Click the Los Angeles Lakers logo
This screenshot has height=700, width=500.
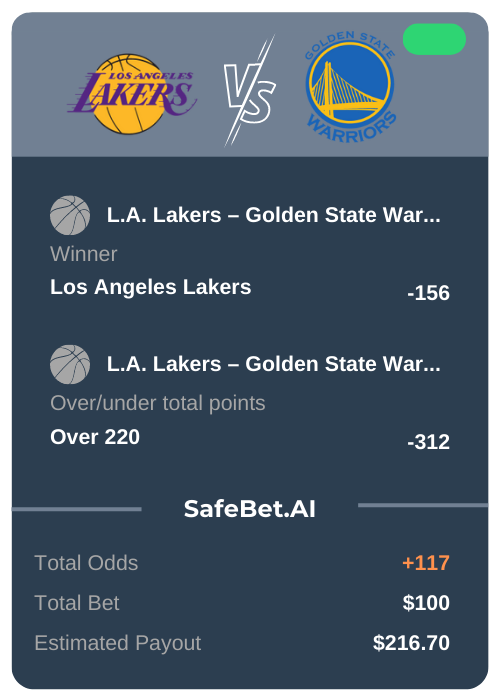[132, 94]
